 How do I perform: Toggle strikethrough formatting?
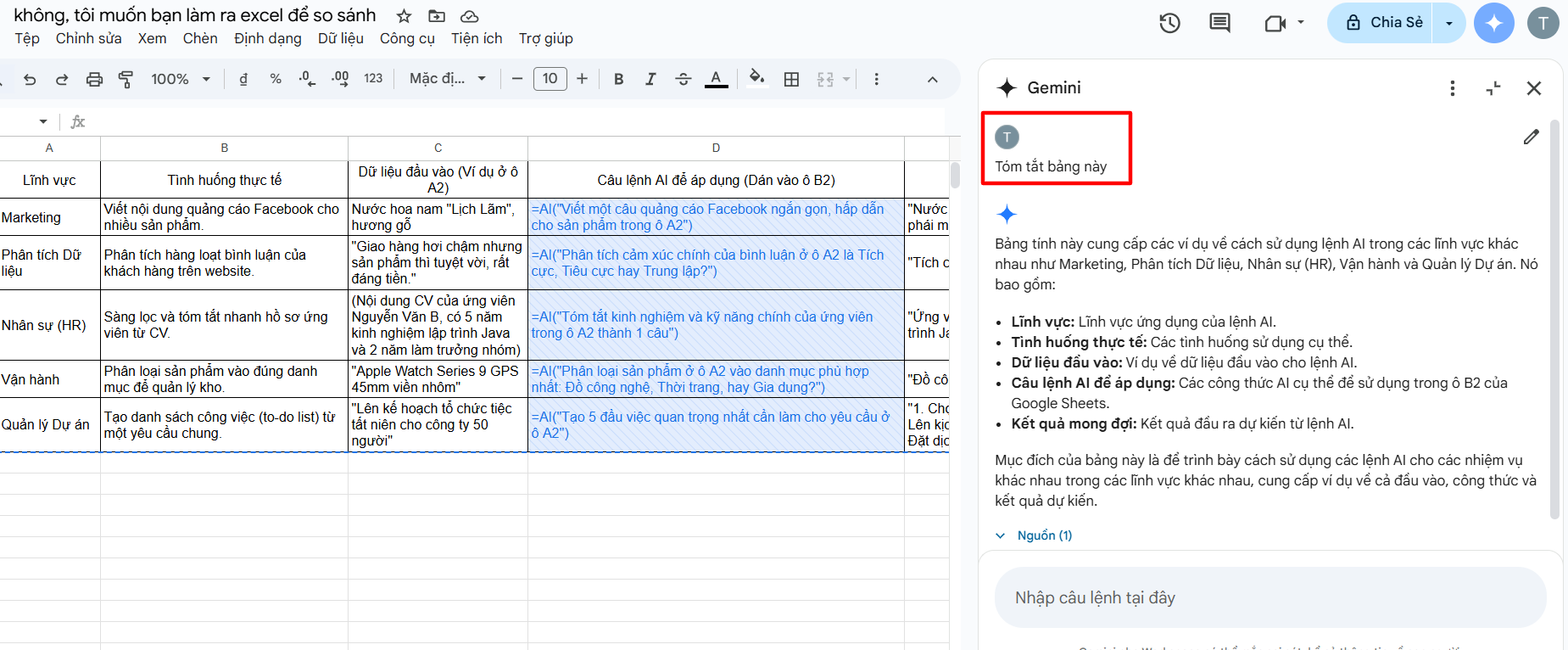tap(683, 79)
